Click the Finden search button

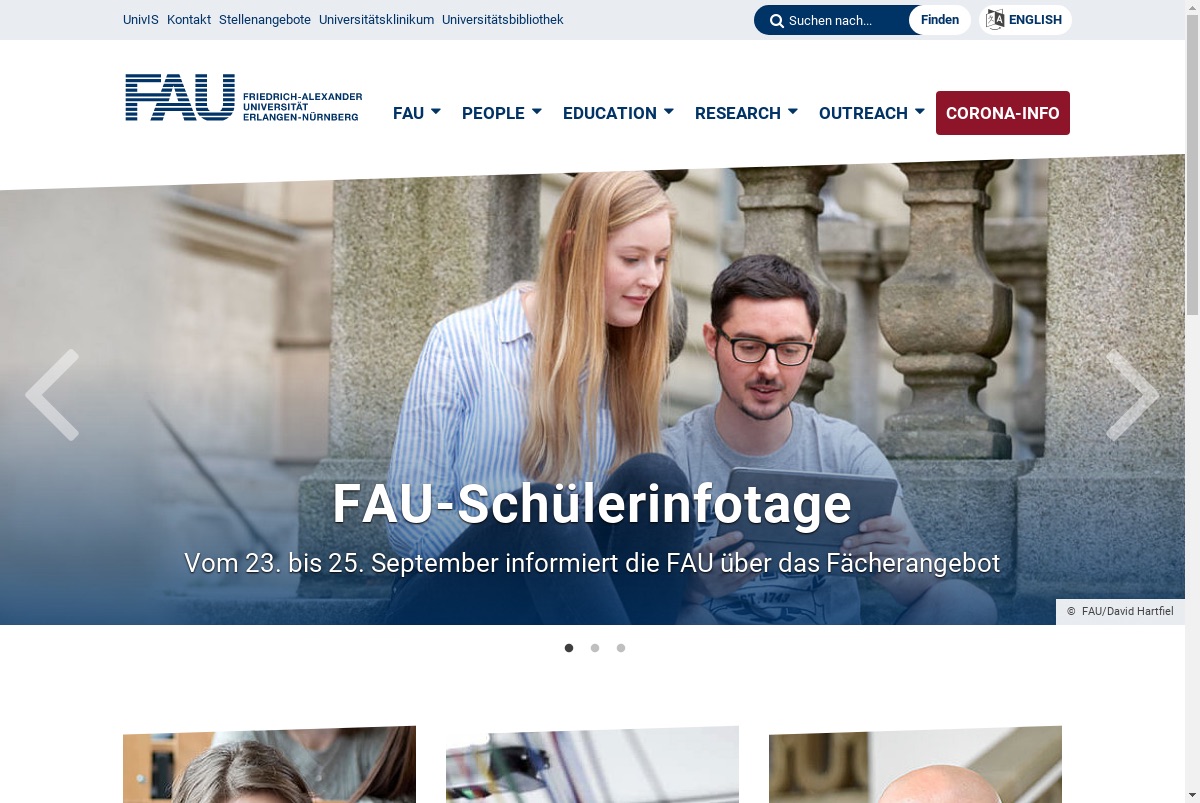(940, 20)
